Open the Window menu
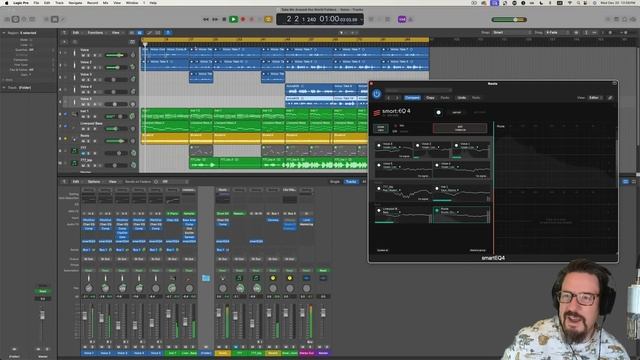This screenshot has height=360, width=640. (x=132, y=3)
